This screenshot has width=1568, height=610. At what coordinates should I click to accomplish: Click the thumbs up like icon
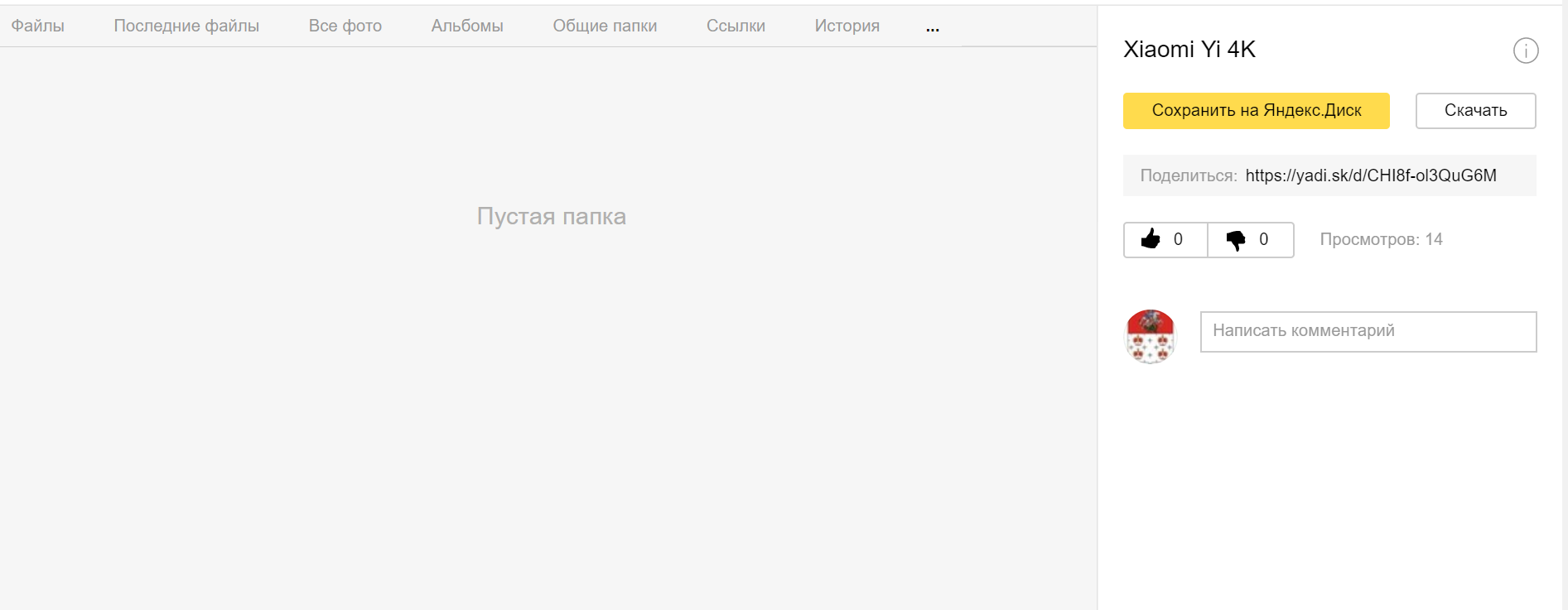(1151, 239)
